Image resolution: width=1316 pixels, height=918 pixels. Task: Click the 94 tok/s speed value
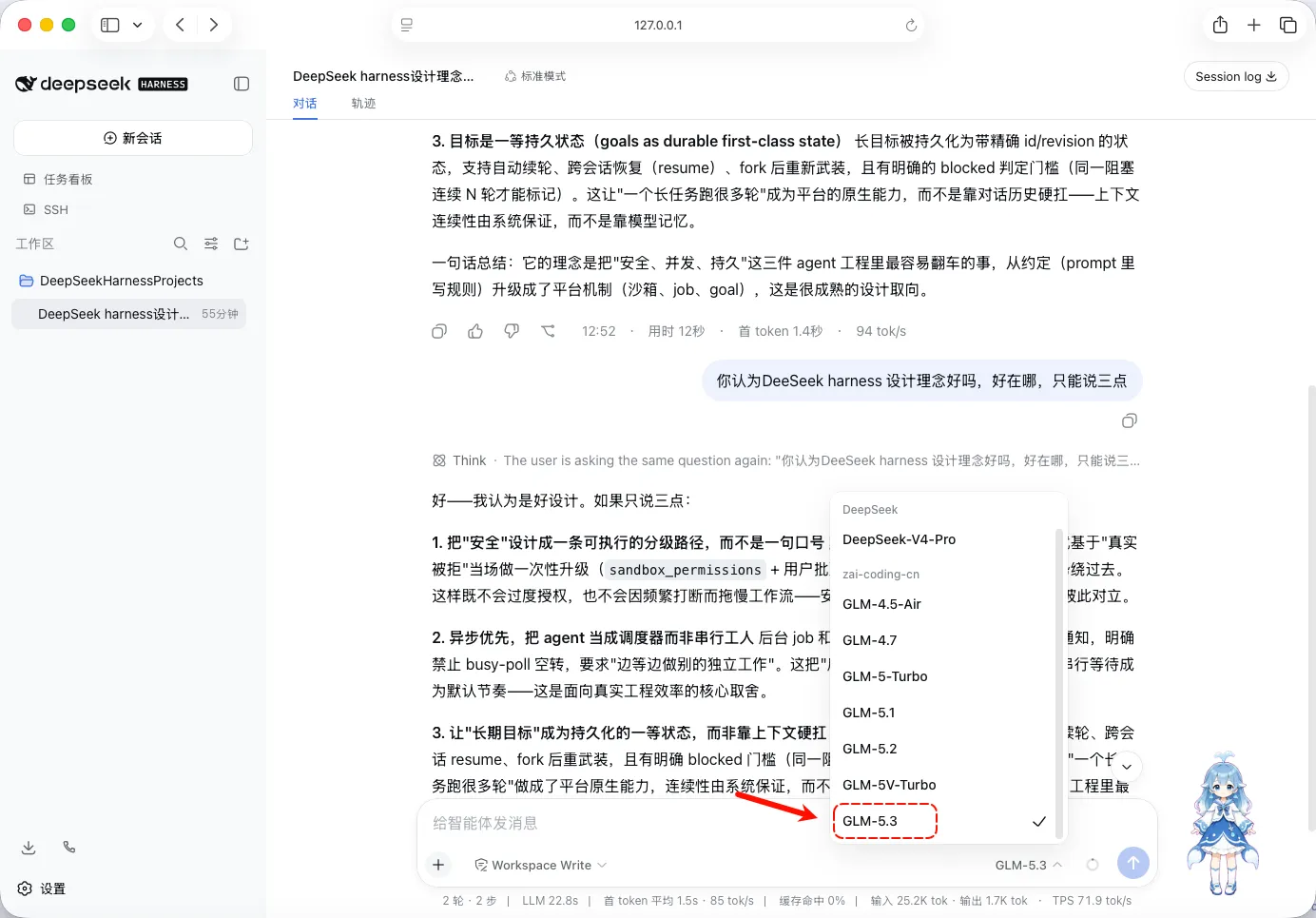point(881,331)
